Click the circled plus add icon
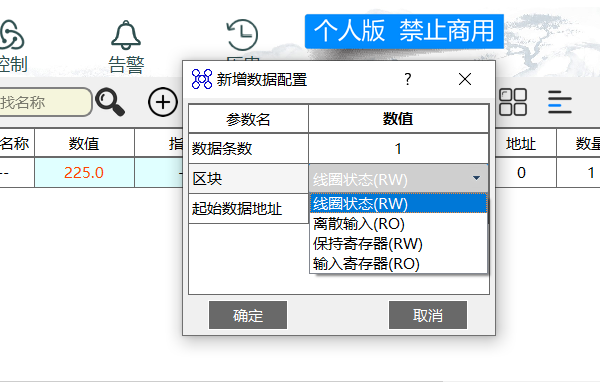This screenshot has height=382, width=600. (x=163, y=102)
